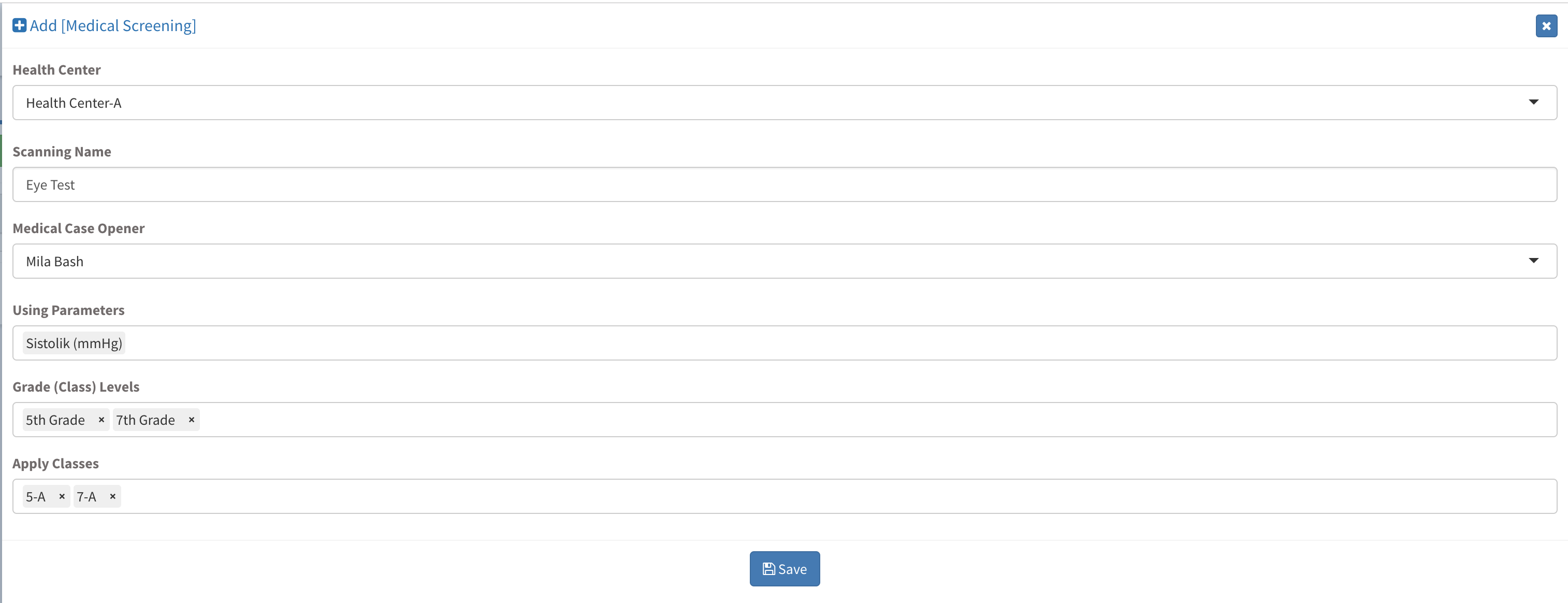Save the medical screening form
Image resolution: width=1568 pixels, height=603 pixels.
pyautogui.click(x=785, y=569)
